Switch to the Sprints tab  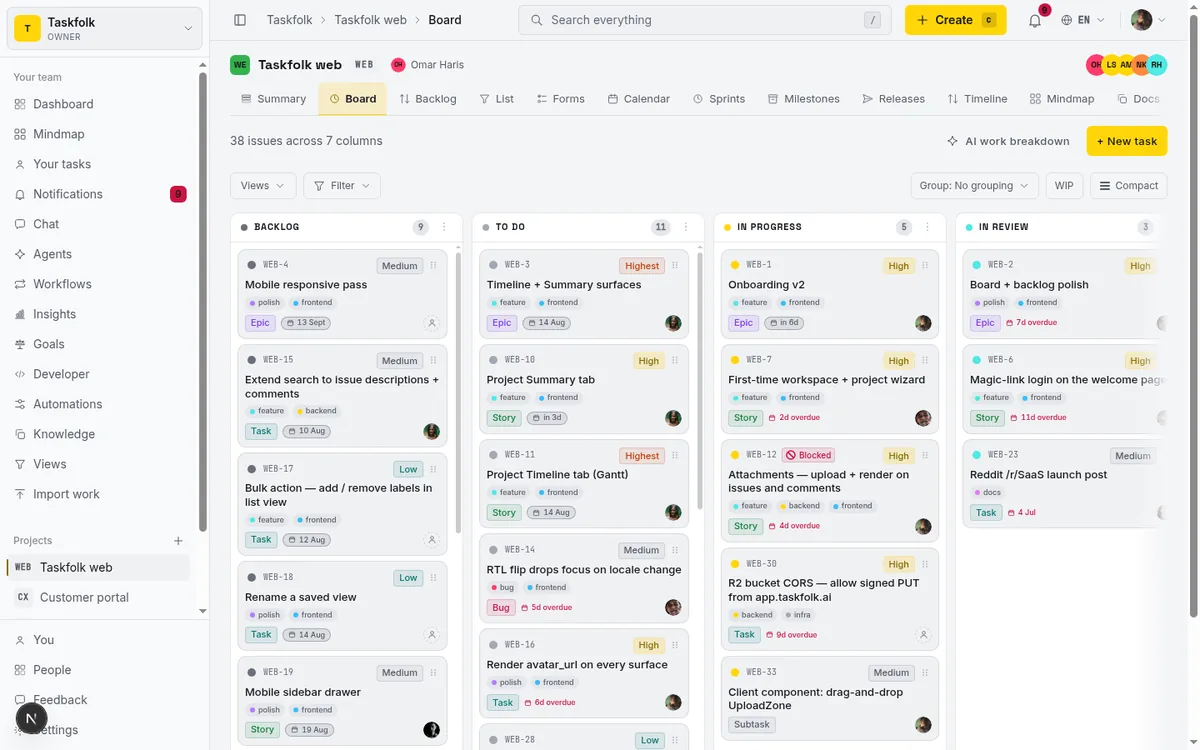click(719, 99)
